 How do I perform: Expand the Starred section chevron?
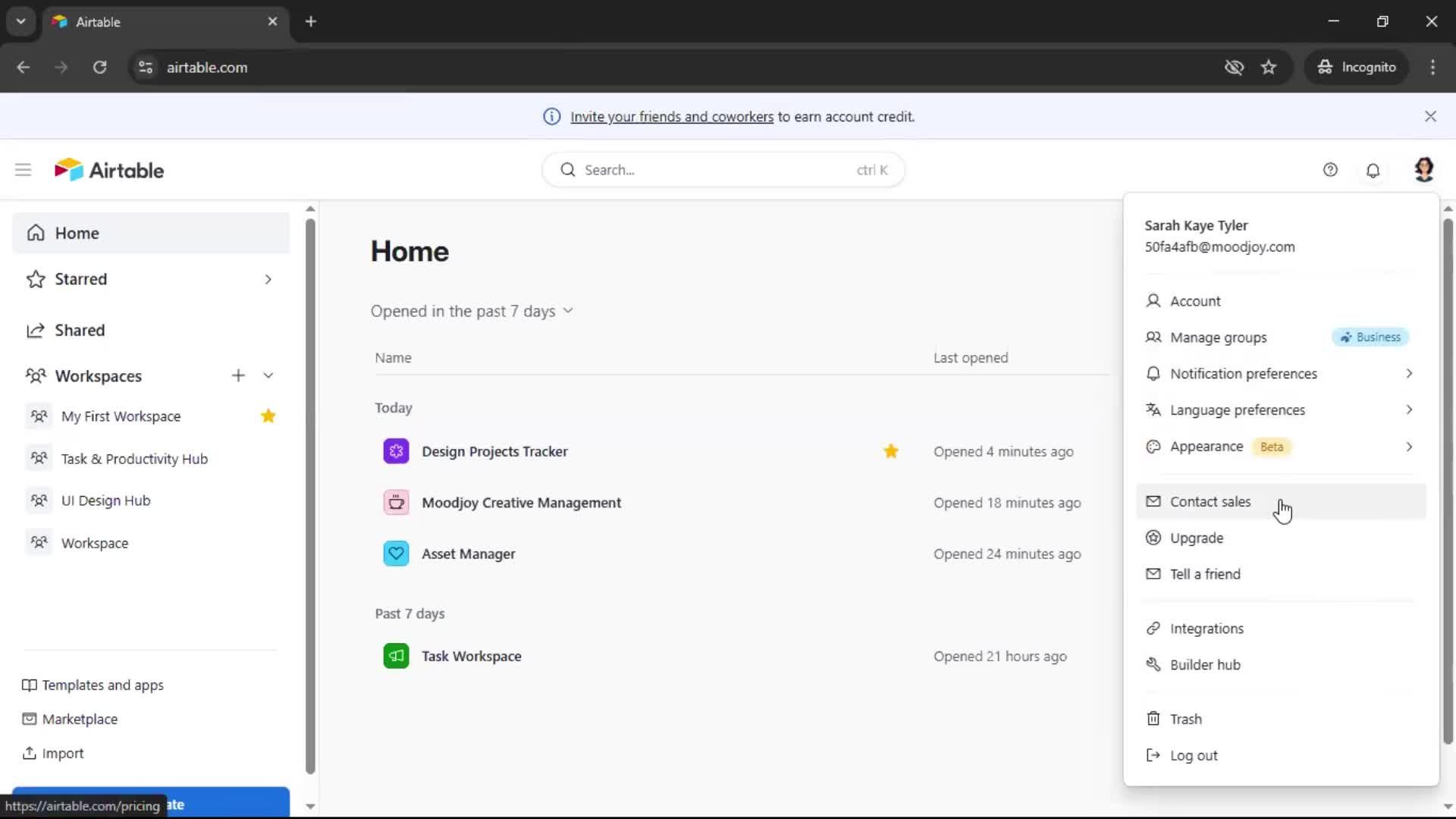(x=268, y=279)
